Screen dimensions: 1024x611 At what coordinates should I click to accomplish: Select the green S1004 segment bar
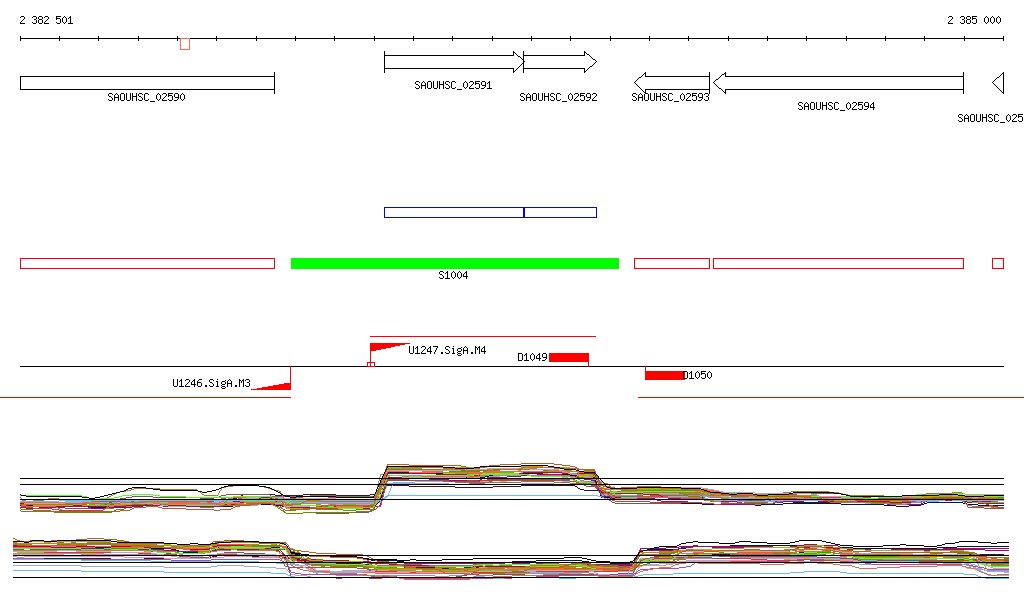(x=455, y=264)
